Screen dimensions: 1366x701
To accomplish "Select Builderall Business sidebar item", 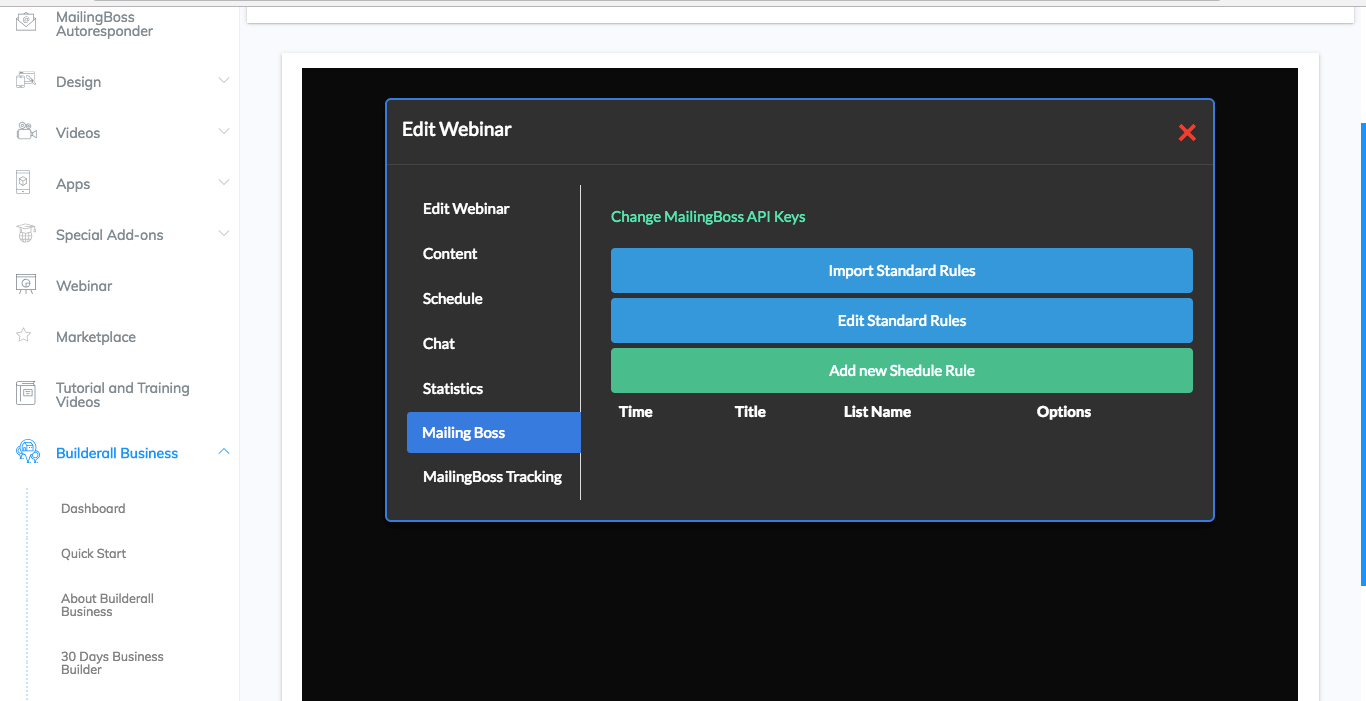I will 117,453.
